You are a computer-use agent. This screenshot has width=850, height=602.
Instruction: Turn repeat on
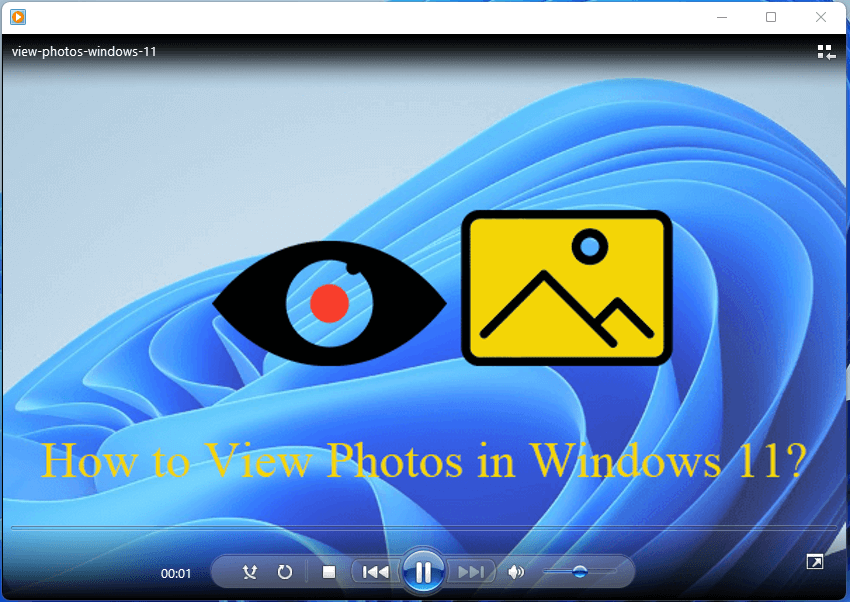point(285,572)
